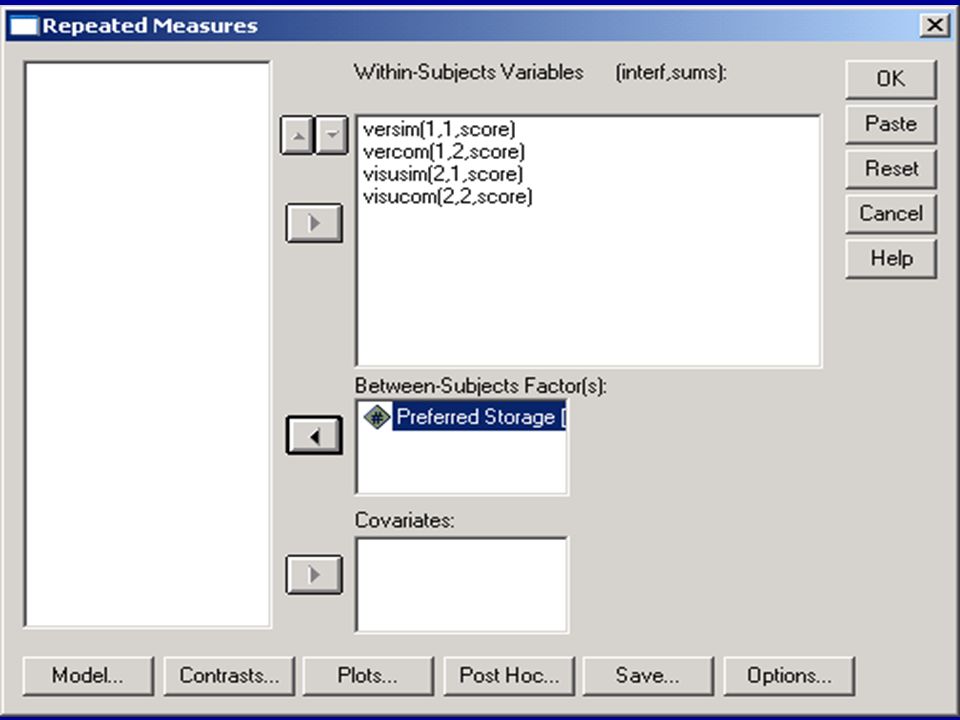Select vercom(1,2,score) in the variables list
This screenshot has width=960, height=720.
(444, 152)
